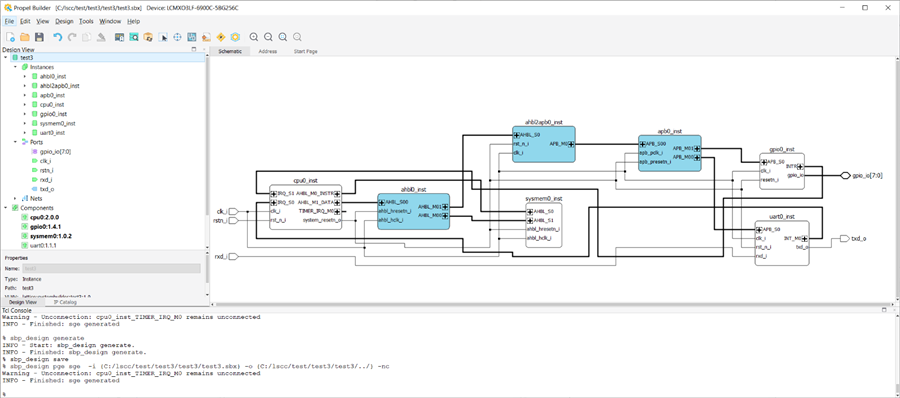Select the gpio_io[7:0] port tree item
The image size is (900, 398).
tap(55, 152)
